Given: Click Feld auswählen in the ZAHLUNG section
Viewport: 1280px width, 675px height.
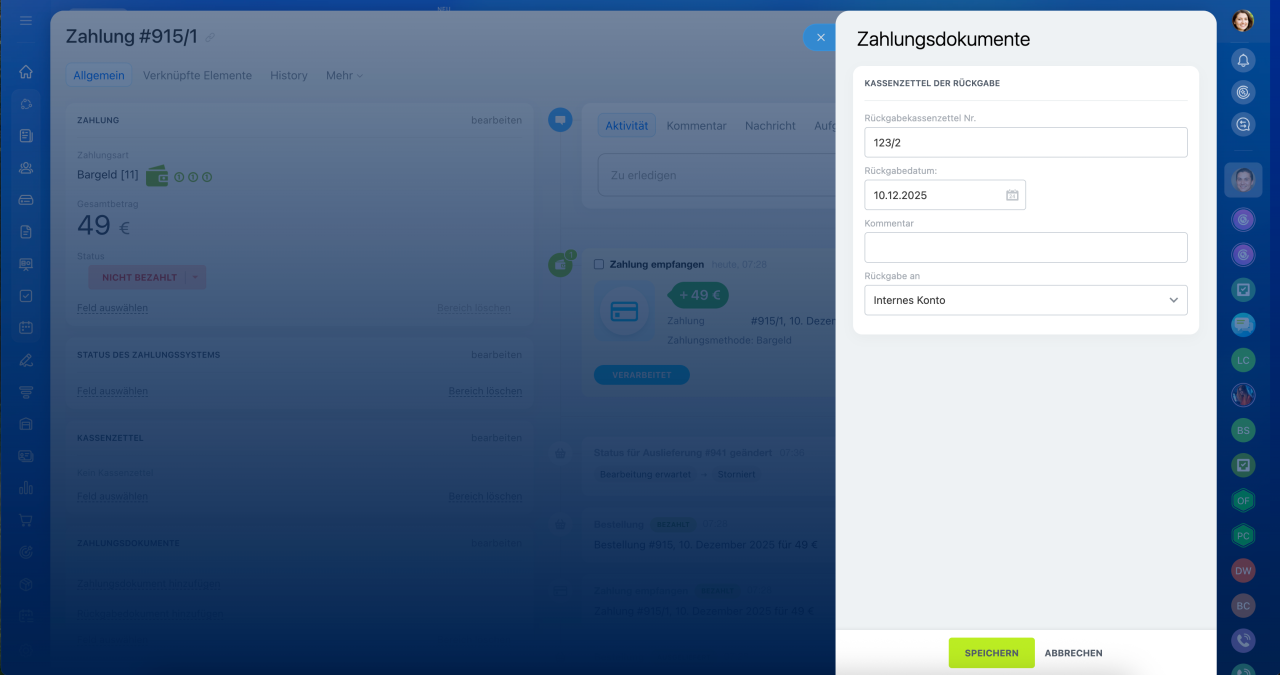Looking at the screenshot, I should (x=112, y=308).
